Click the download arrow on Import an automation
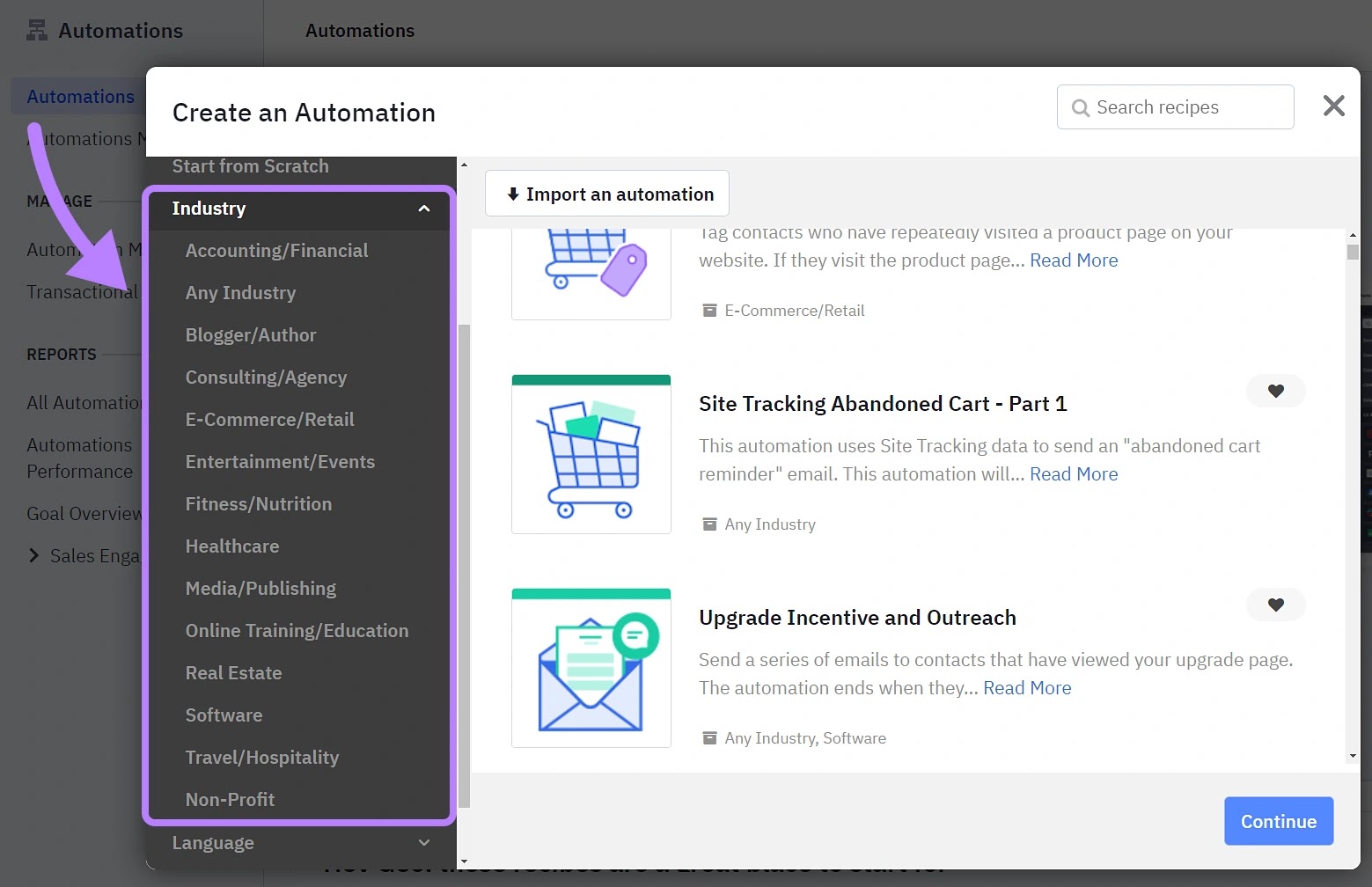This screenshot has width=1372, height=887. 513,194
